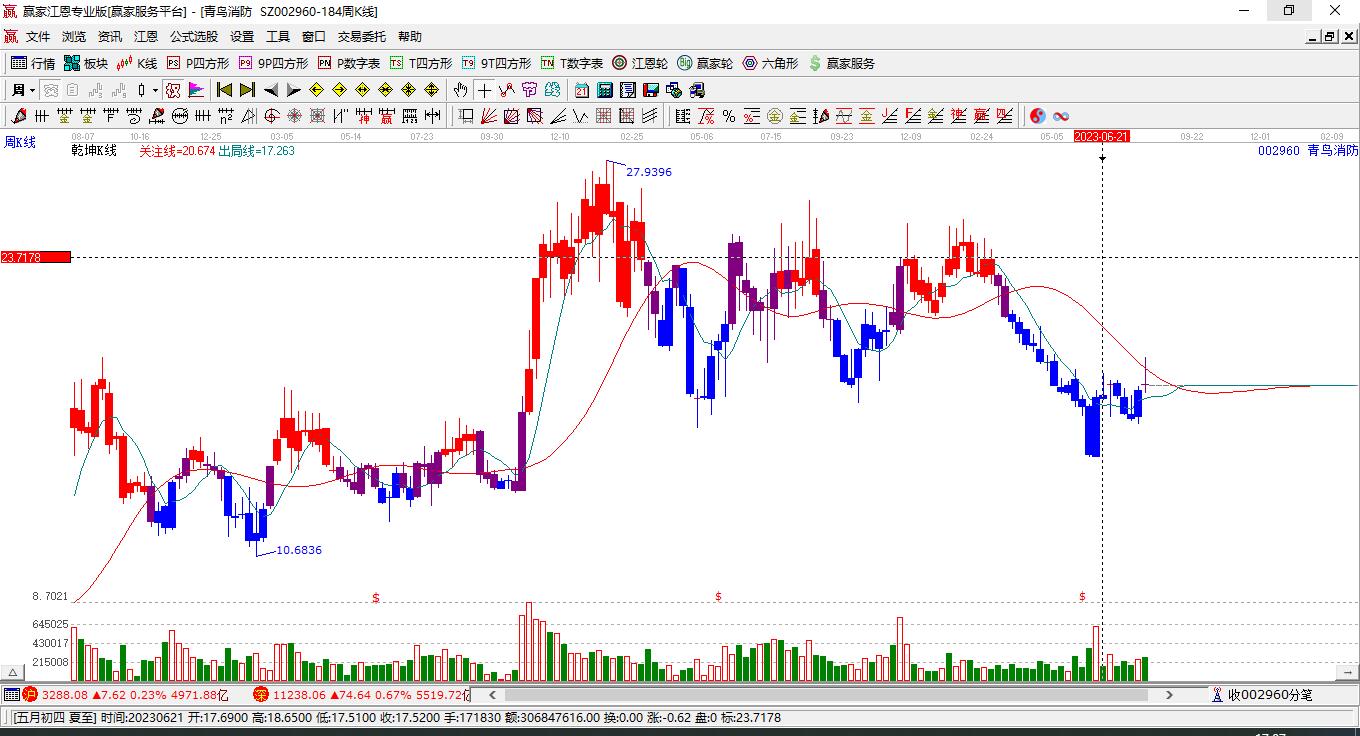1360x736 pixels.
Task: Open the 周 period dropdown
Action: [22, 90]
